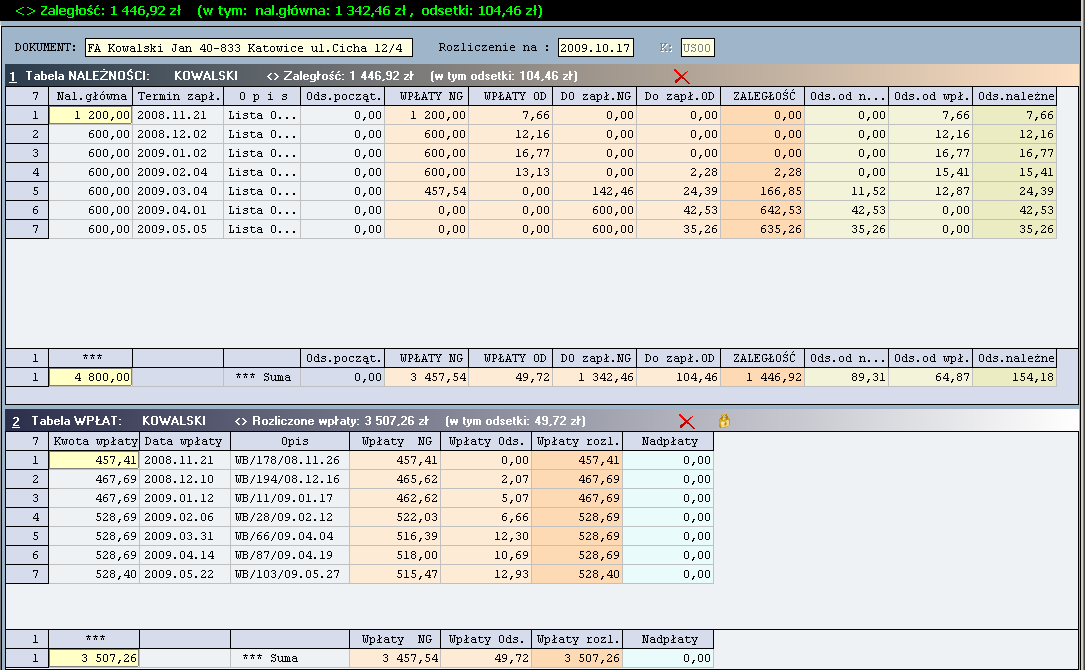This screenshot has height=670, width=1085.
Task: Click the due date '2009.05.05'
Action: [x=179, y=229]
